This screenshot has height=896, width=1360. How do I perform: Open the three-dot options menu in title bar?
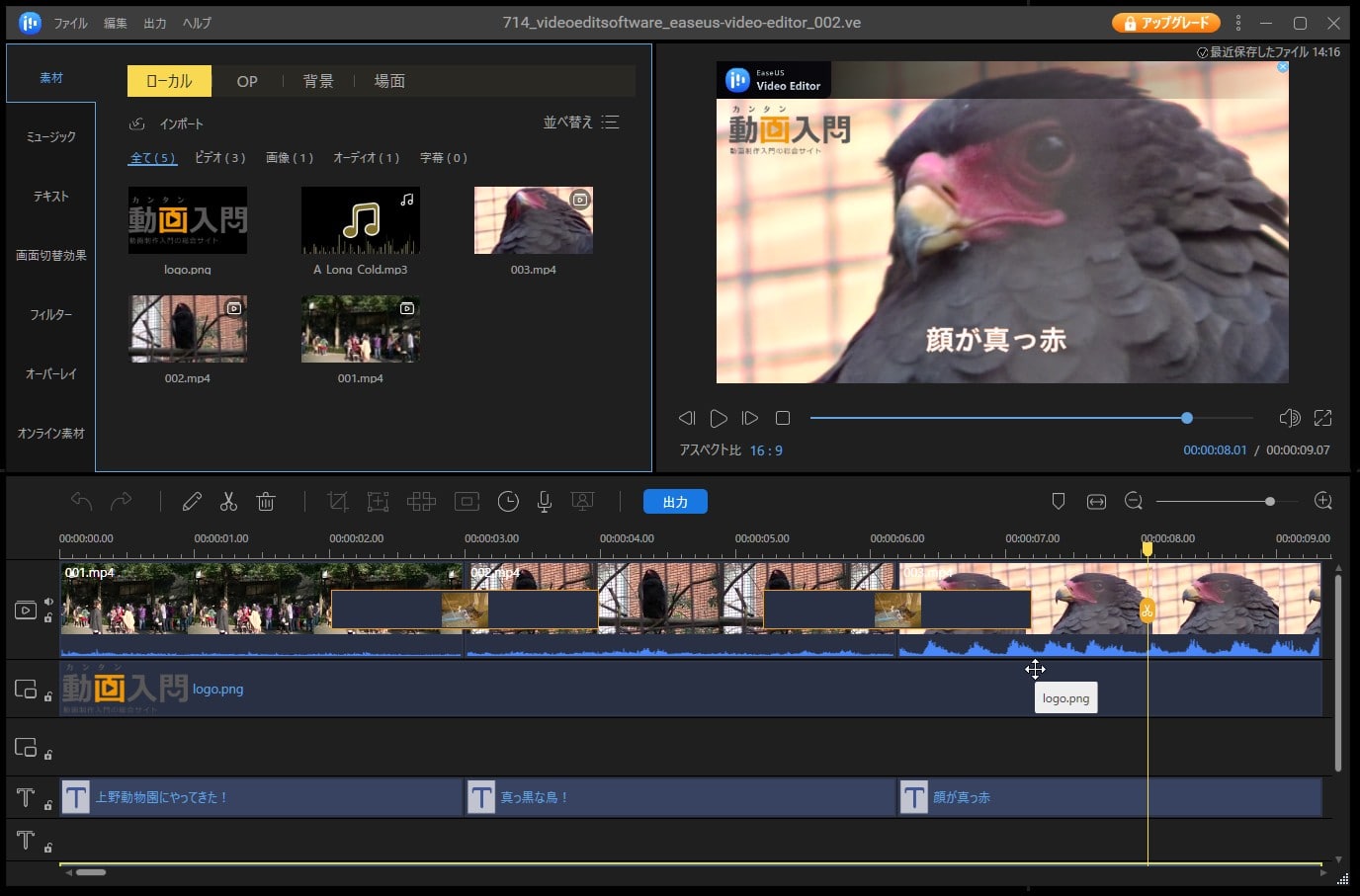(1237, 23)
